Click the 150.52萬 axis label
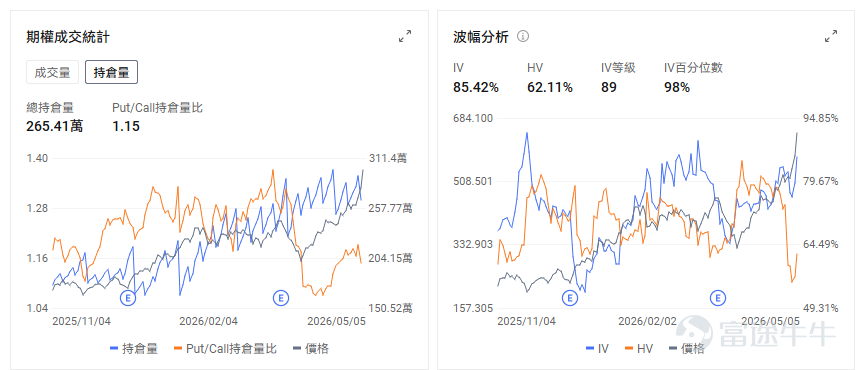The image size is (856, 370). pos(391,308)
